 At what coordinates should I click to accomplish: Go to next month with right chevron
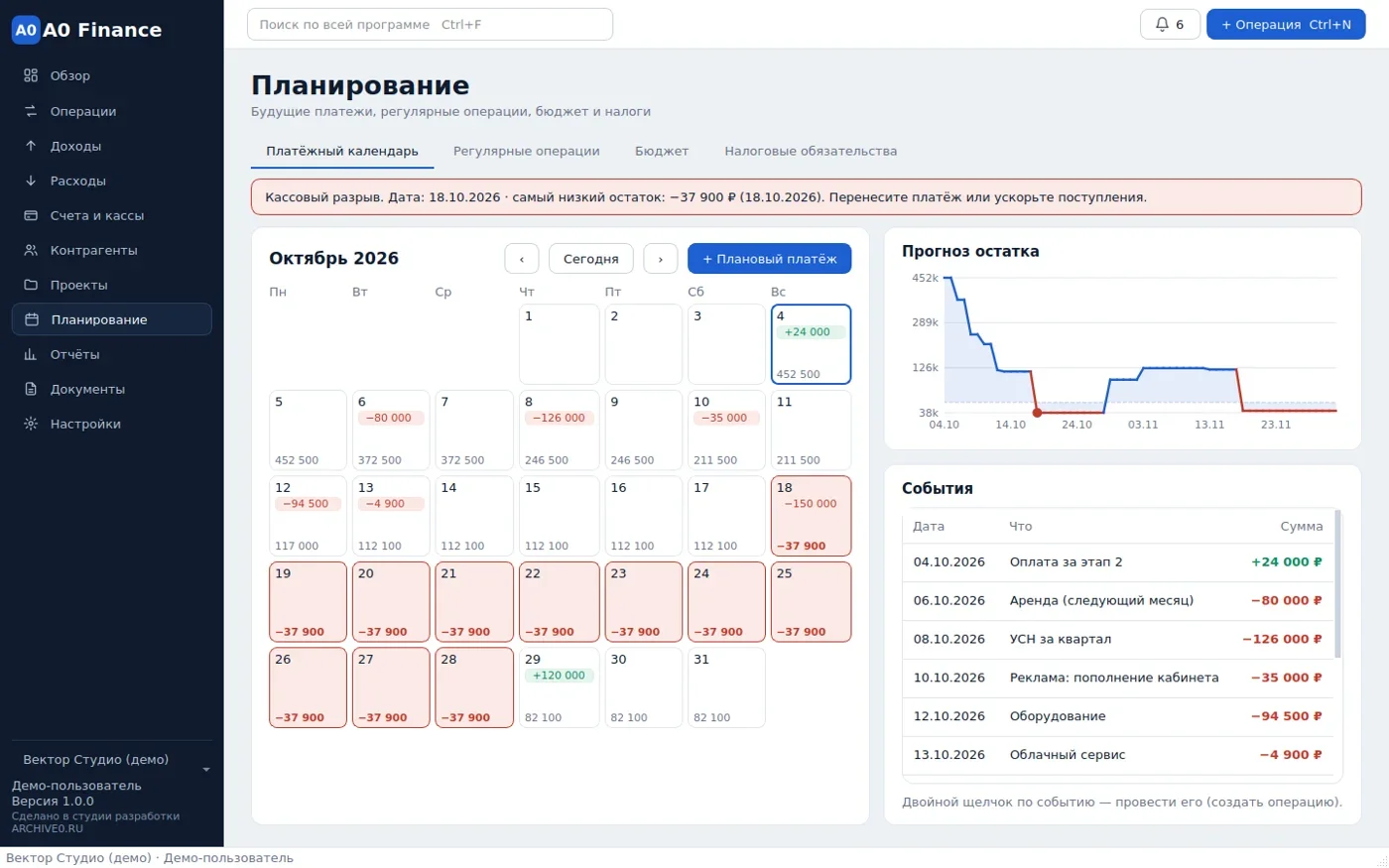coord(661,258)
